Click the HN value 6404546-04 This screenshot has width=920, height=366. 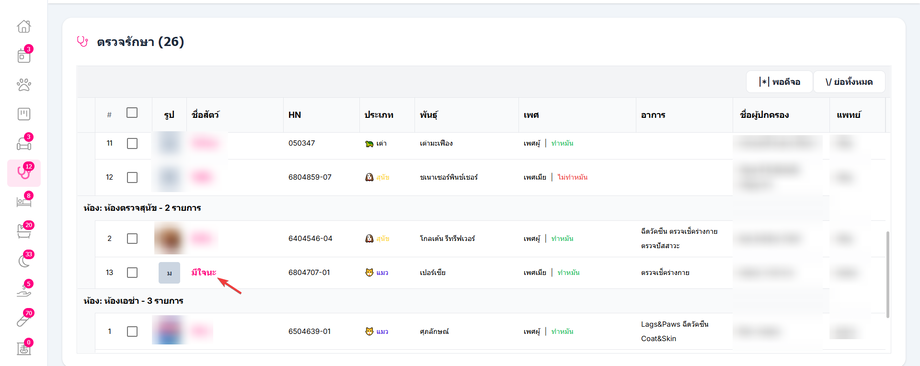click(x=310, y=239)
